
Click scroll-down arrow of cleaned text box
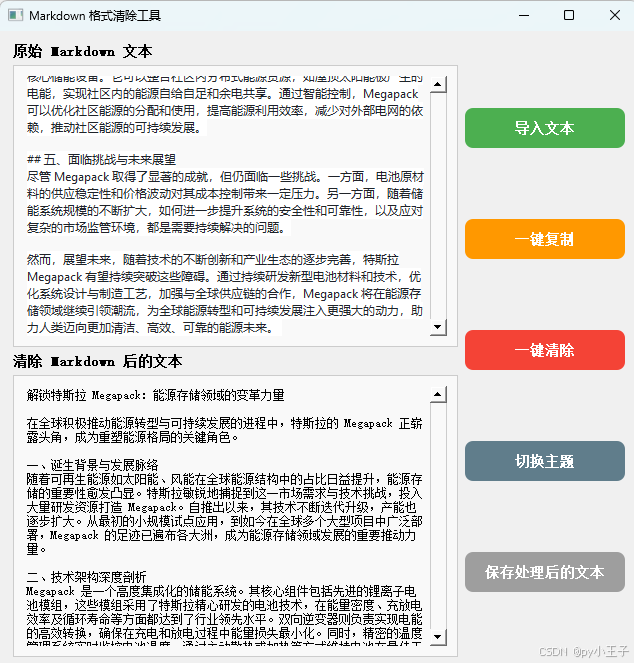tap(438, 636)
